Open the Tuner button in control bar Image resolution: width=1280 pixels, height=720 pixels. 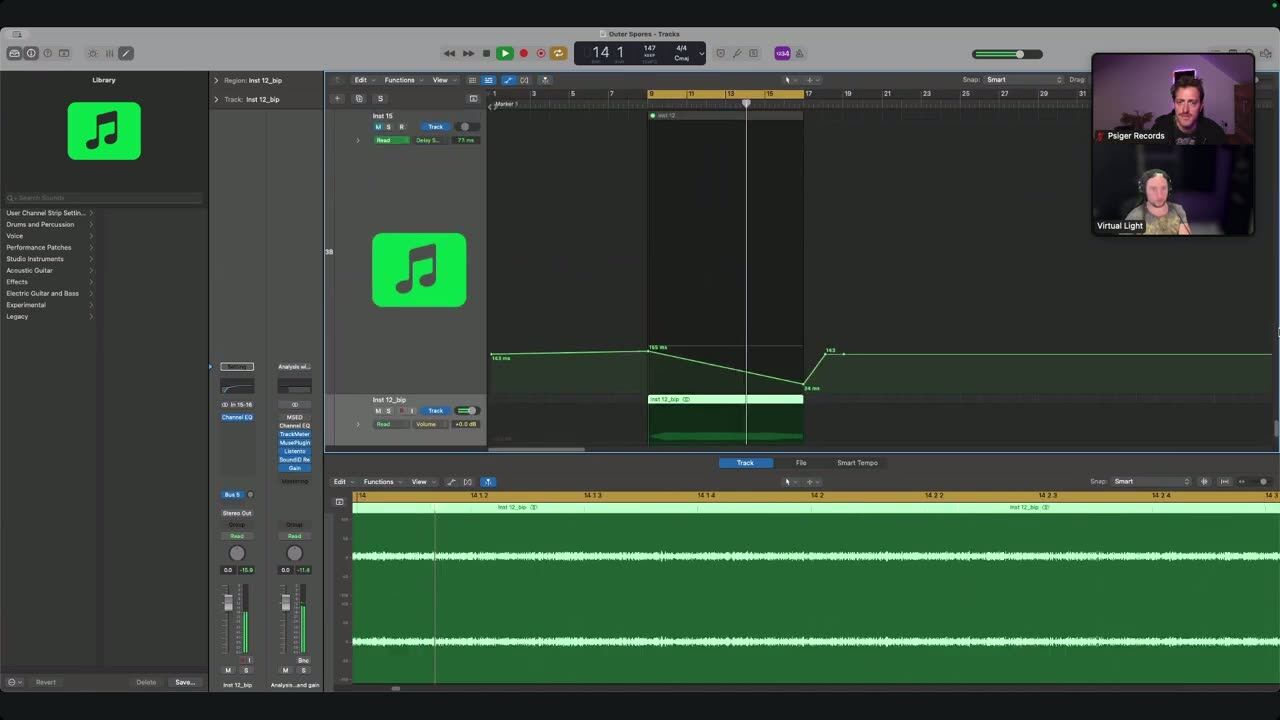737,53
